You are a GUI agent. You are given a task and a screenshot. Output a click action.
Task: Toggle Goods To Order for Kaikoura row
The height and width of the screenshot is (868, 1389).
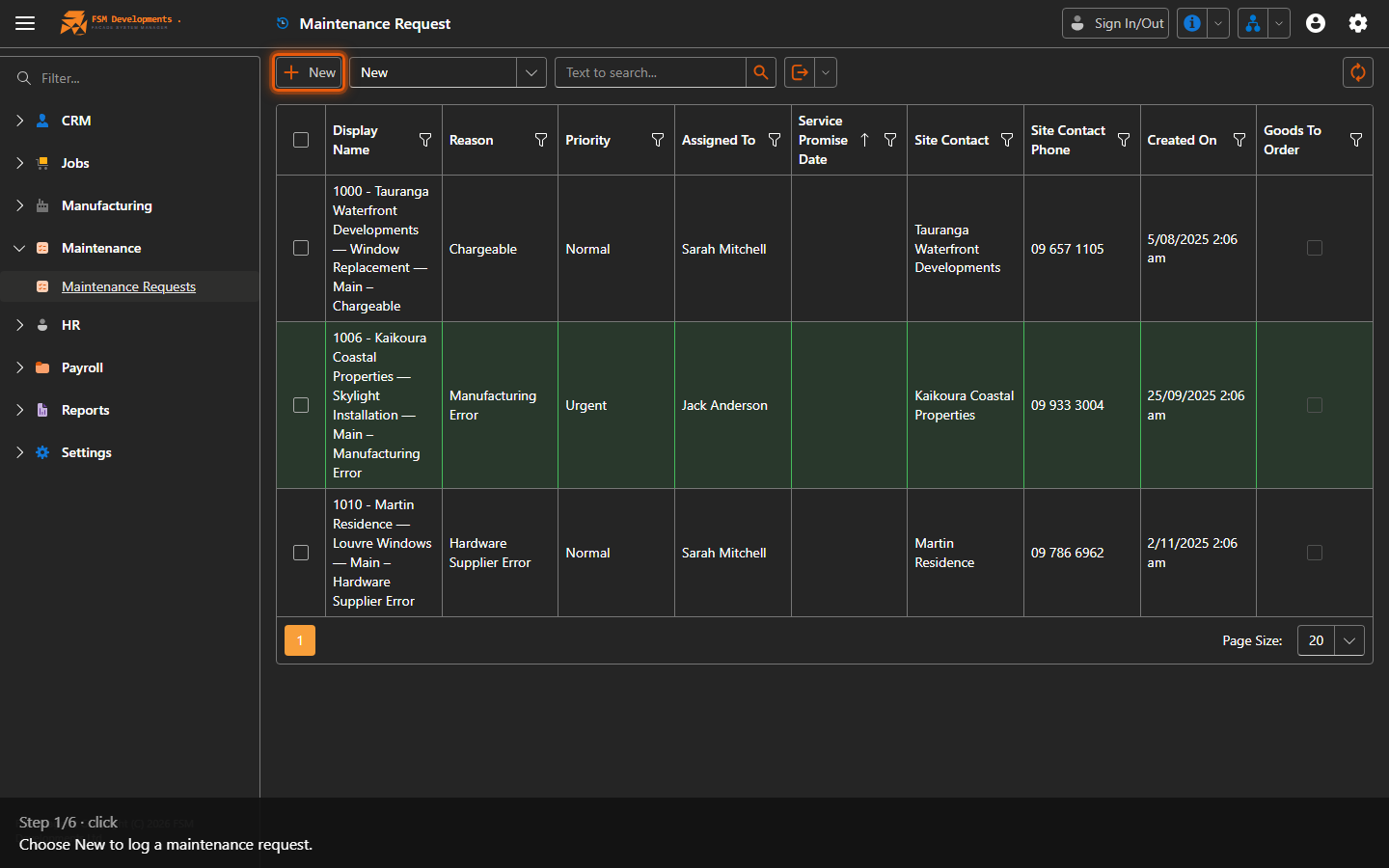click(1315, 405)
